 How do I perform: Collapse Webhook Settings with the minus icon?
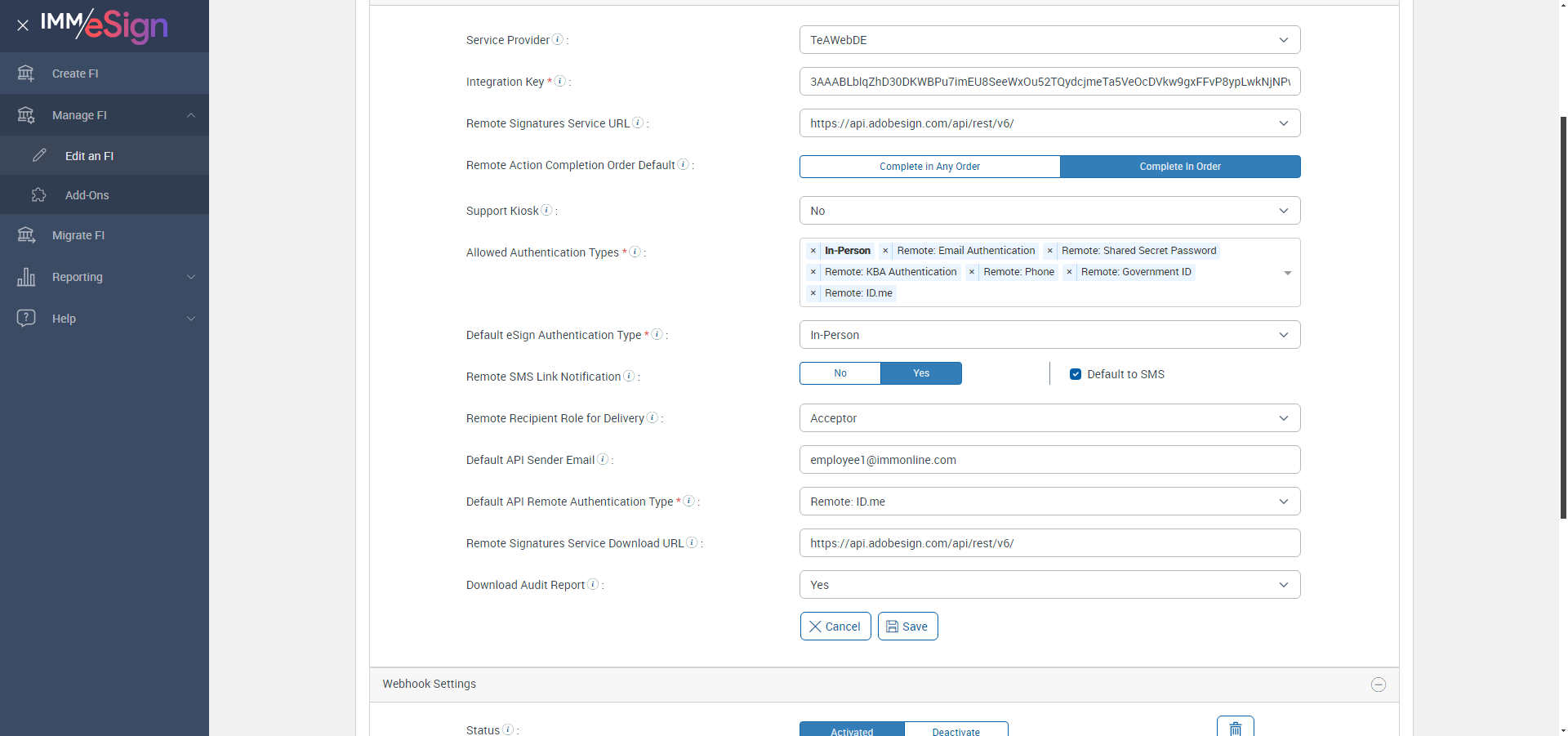[1379, 685]
